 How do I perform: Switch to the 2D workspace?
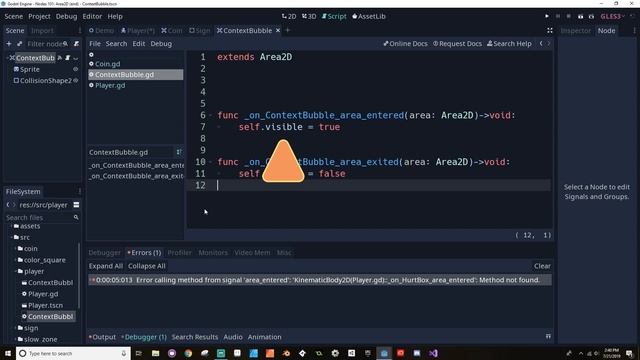[x=289, y=16]
